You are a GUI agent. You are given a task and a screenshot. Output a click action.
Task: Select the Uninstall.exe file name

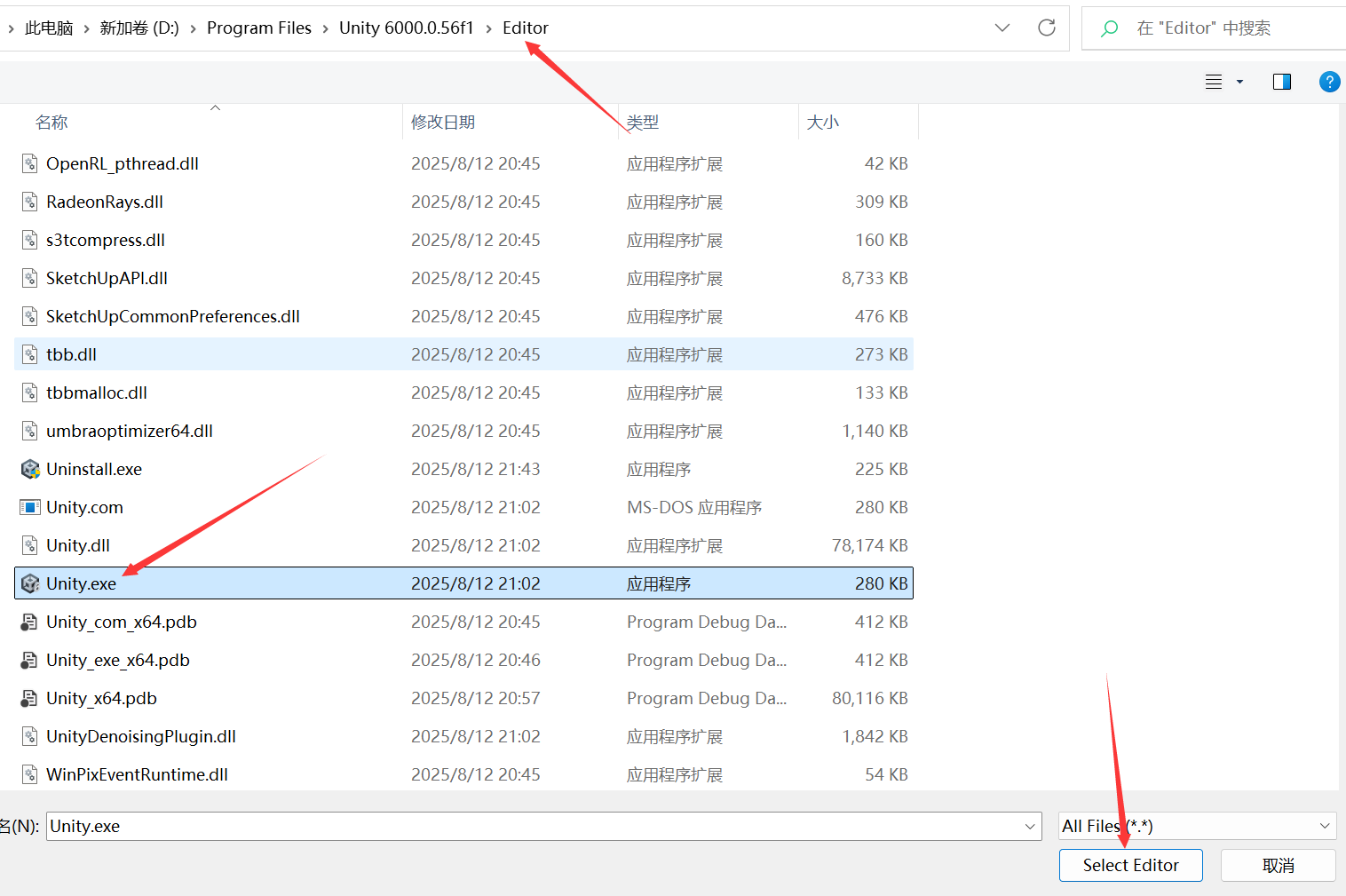[x=94, y=469]
